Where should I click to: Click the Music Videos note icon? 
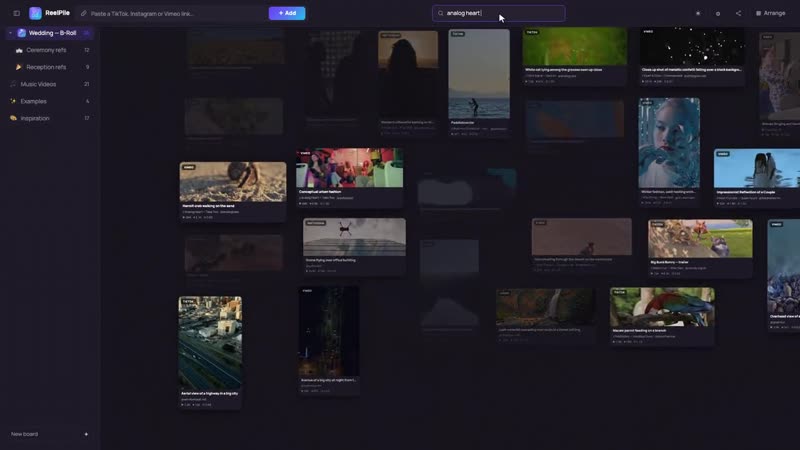coord(13,84)
